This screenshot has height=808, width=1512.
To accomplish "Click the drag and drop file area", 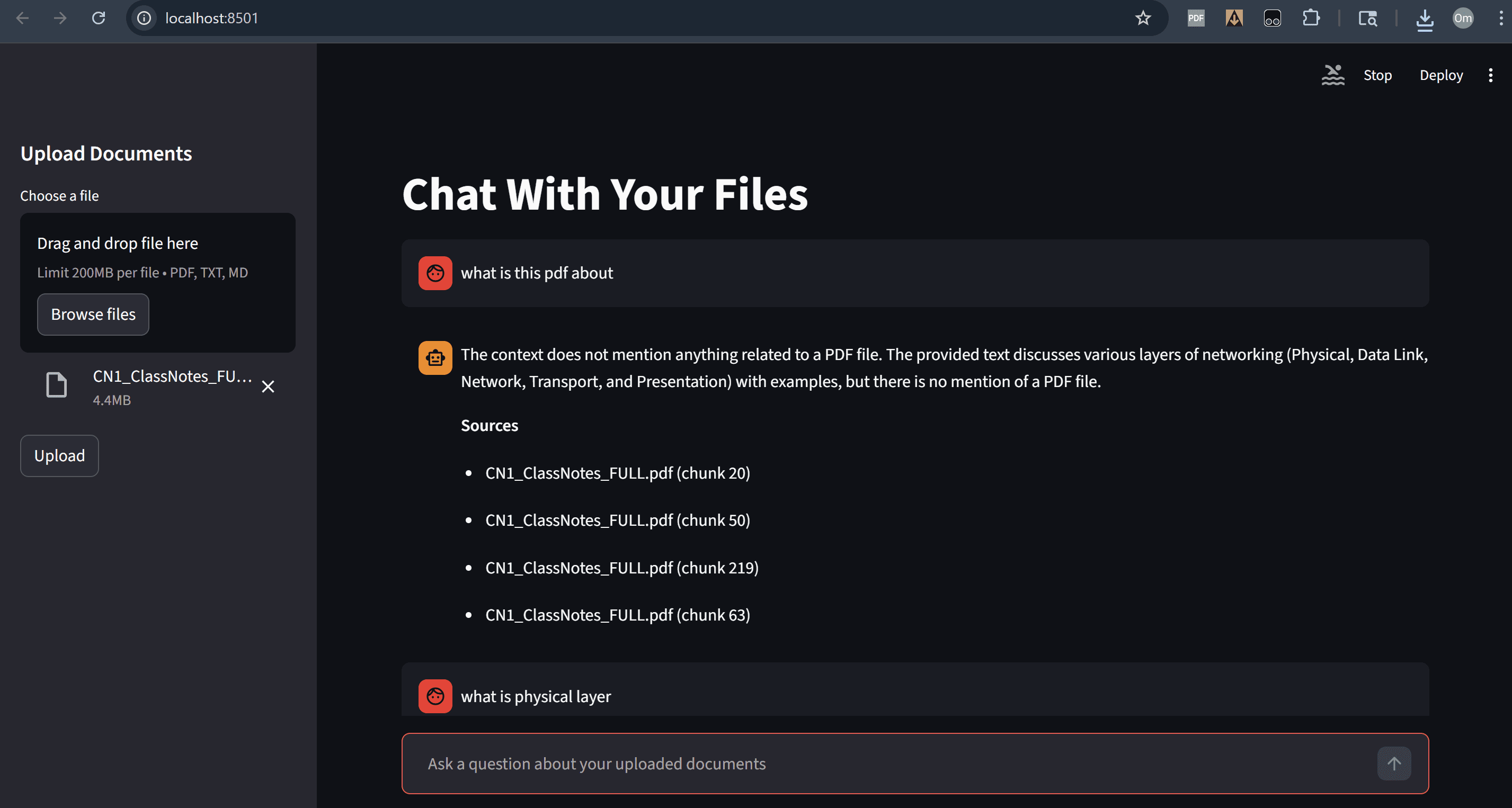I will tap(157, 283).
